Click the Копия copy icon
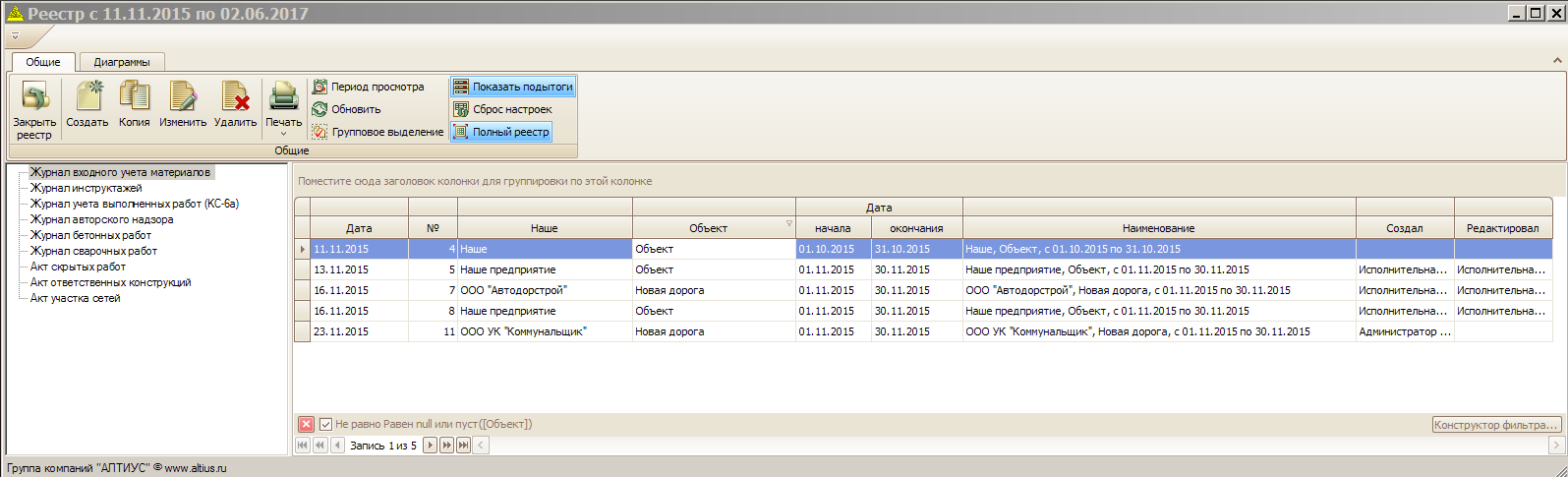This screenshot has height=477, width=1568. [135, 98]
